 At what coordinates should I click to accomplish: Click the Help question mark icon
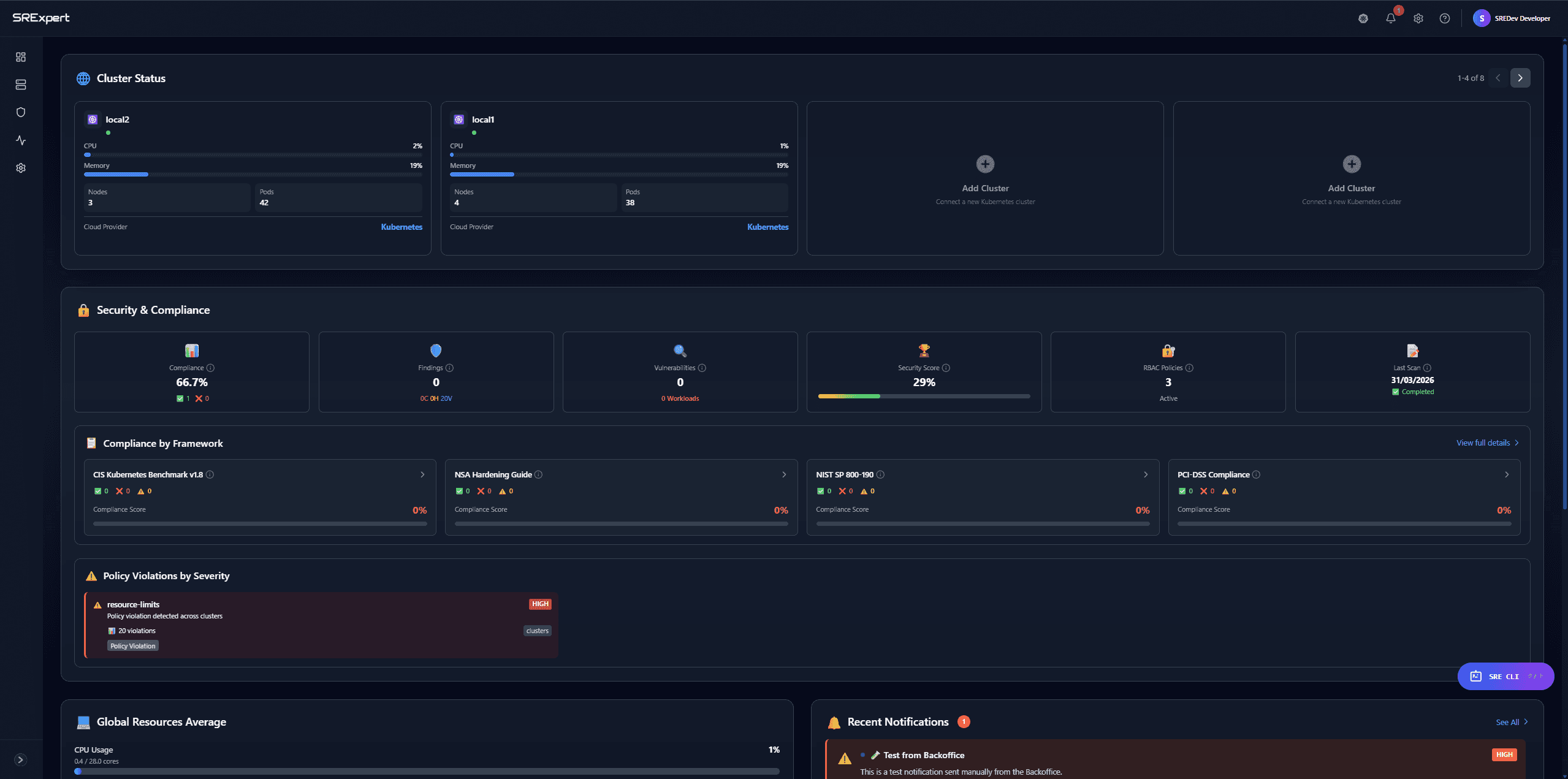click(1445, 18)
